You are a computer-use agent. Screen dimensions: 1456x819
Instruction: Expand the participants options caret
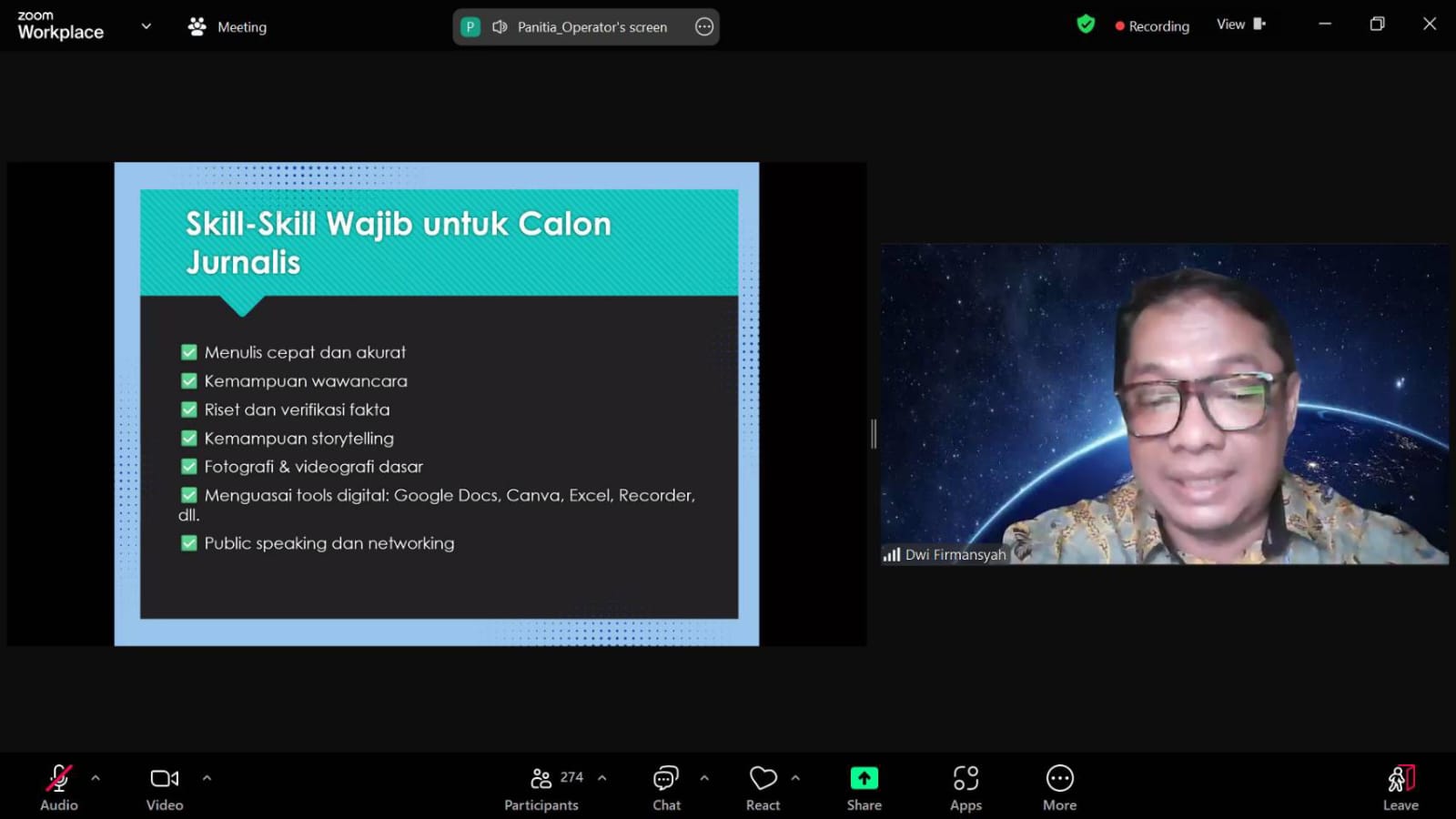[602, 778]
